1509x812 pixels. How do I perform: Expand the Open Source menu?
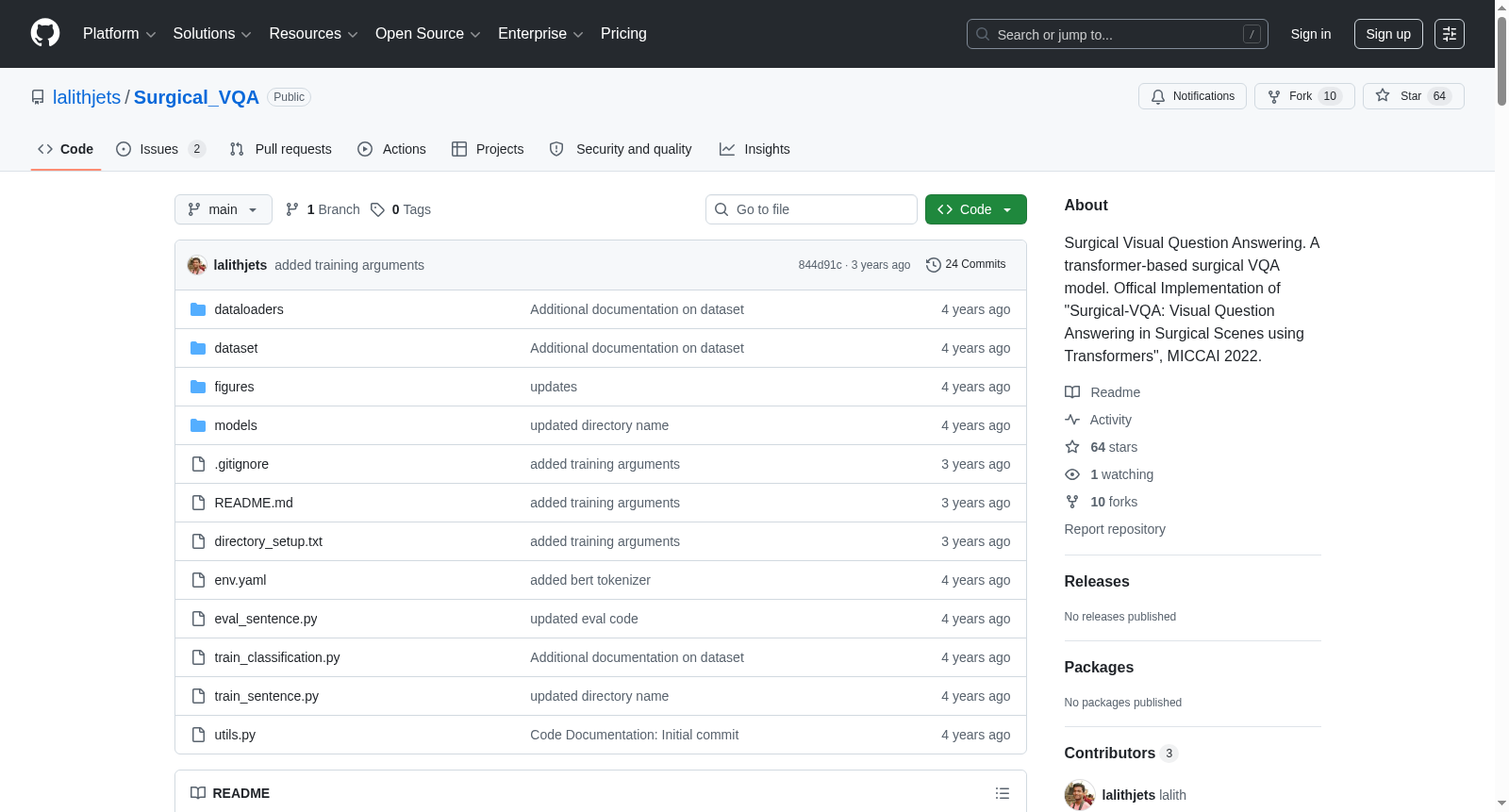click(428, 34)
